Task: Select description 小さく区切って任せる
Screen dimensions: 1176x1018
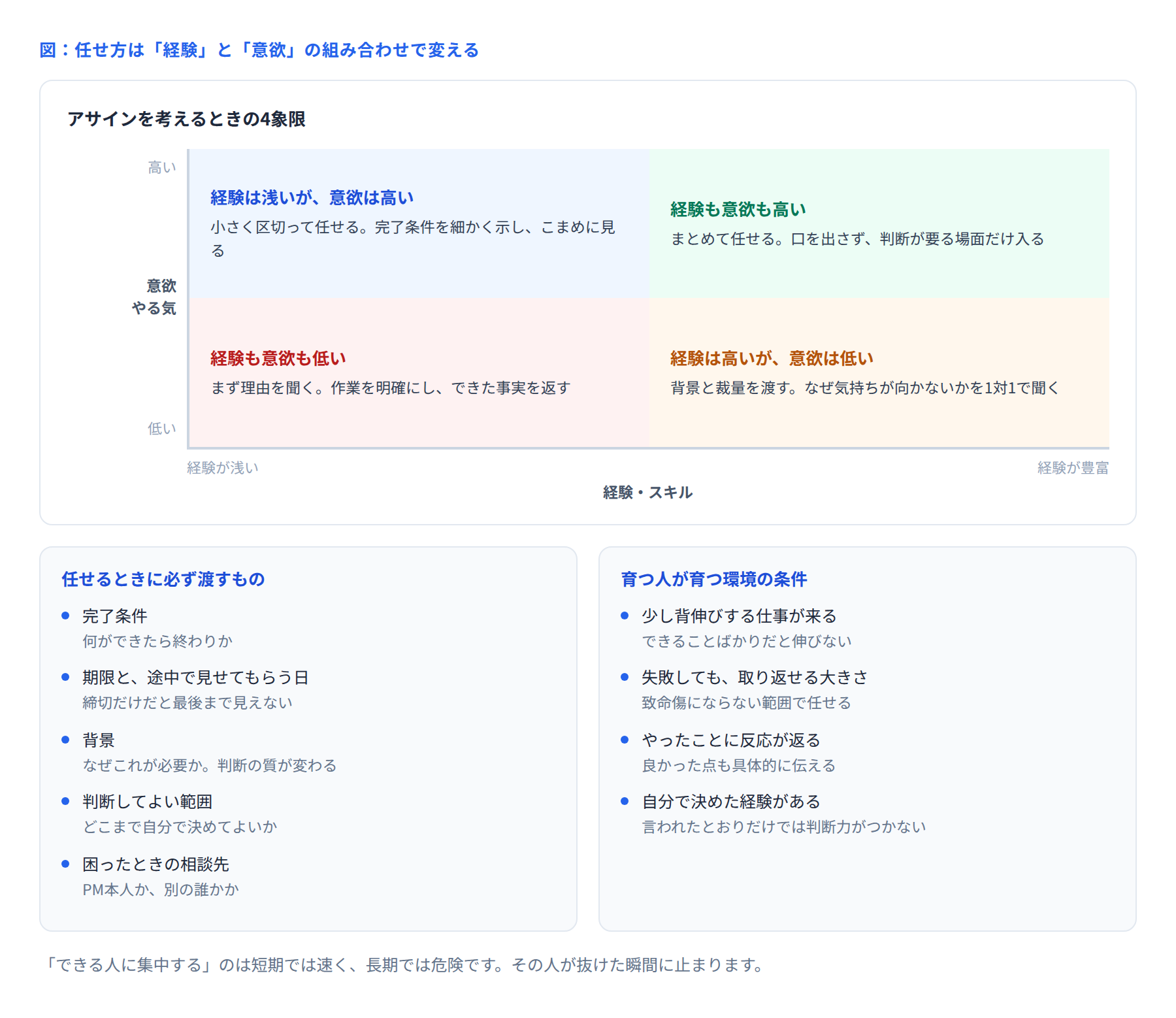Action: click(413, 238)
